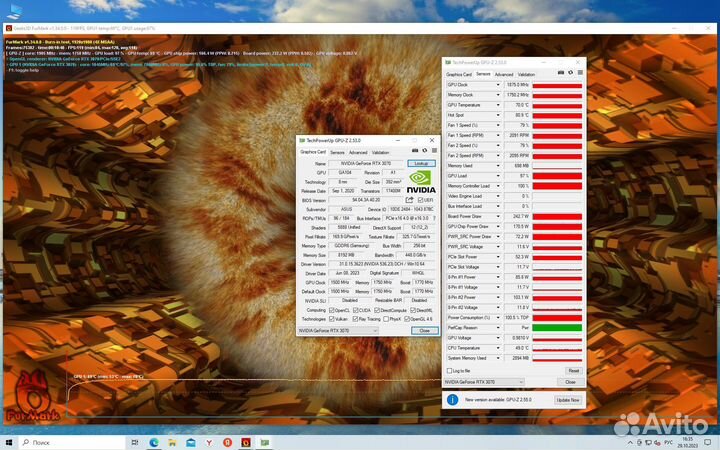Click the BIOS export share icon

coord(409,200)
